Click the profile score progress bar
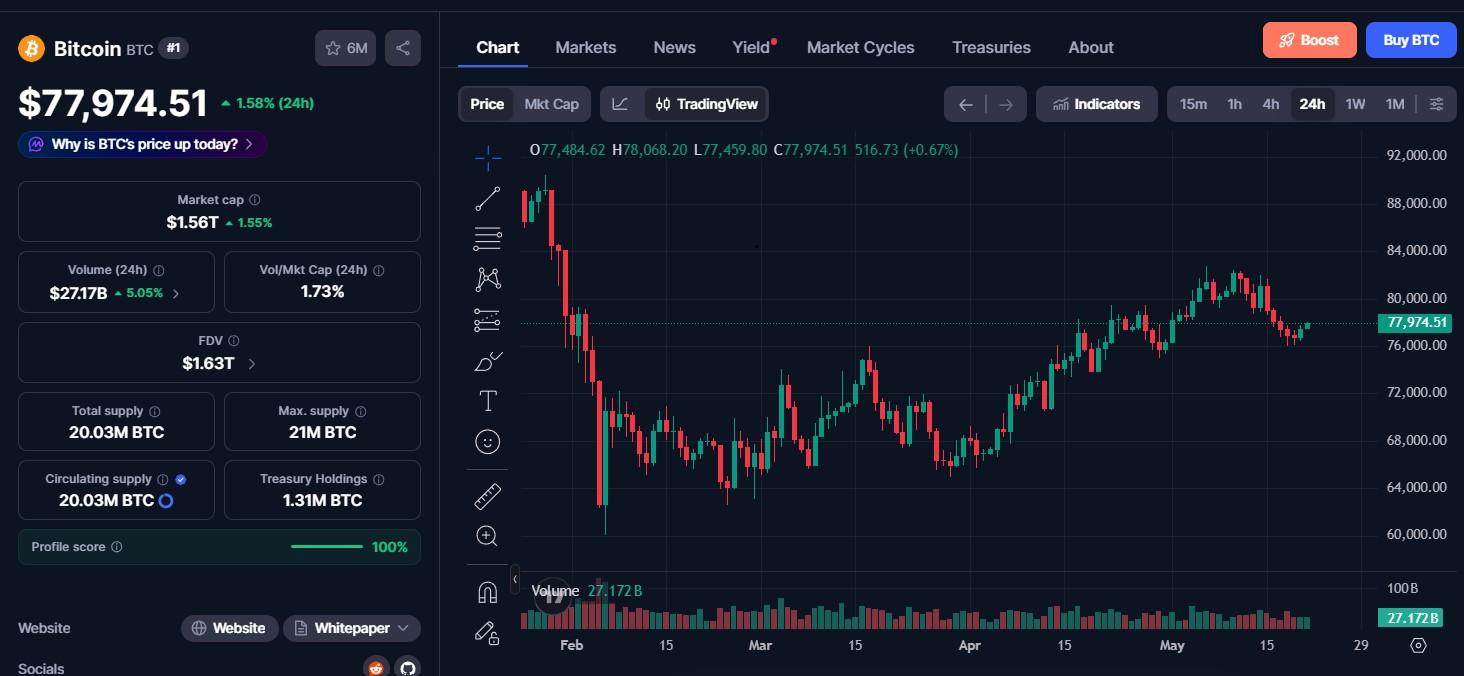1464x676 pixels. pos(327,547)
